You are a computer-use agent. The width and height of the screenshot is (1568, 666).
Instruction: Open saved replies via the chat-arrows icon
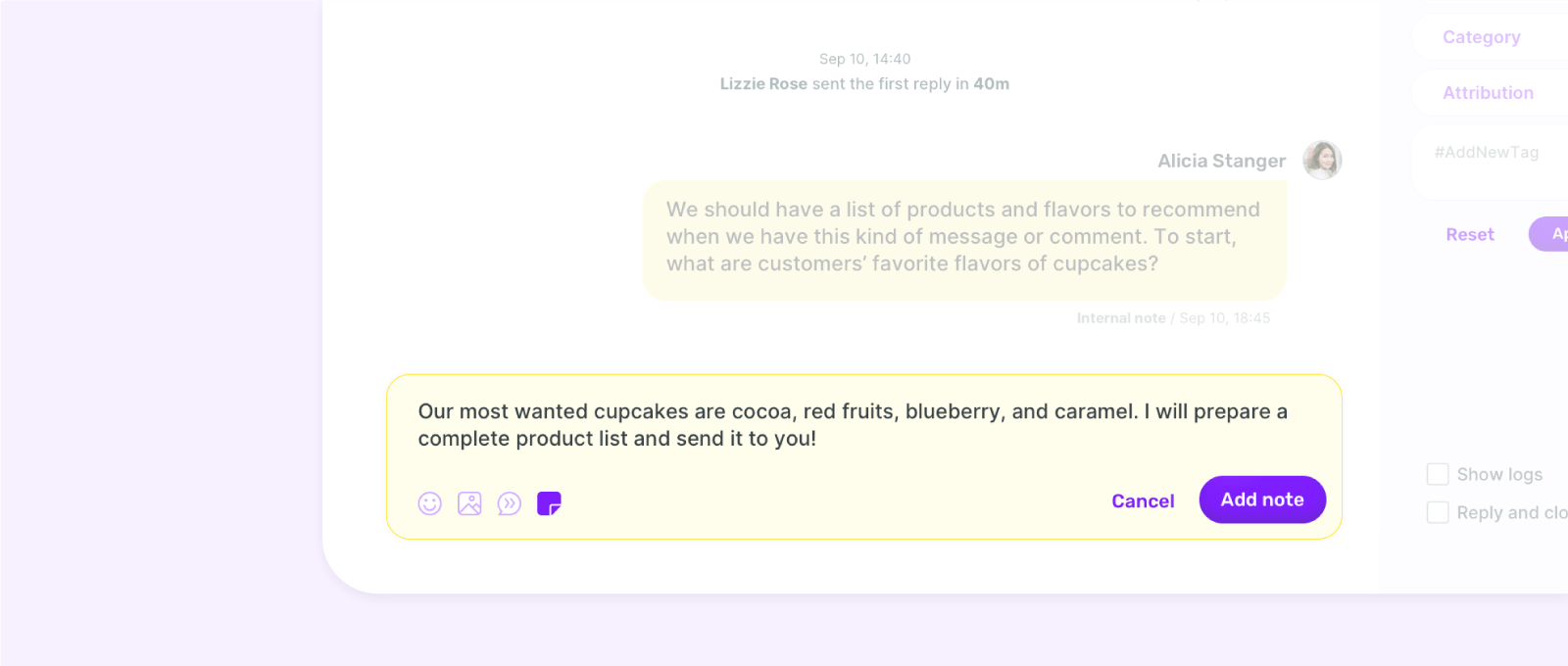(510, 503)
